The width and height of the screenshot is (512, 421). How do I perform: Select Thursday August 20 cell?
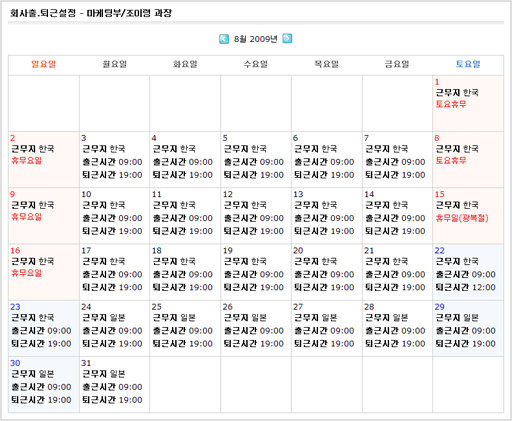[x=327, y=272]
